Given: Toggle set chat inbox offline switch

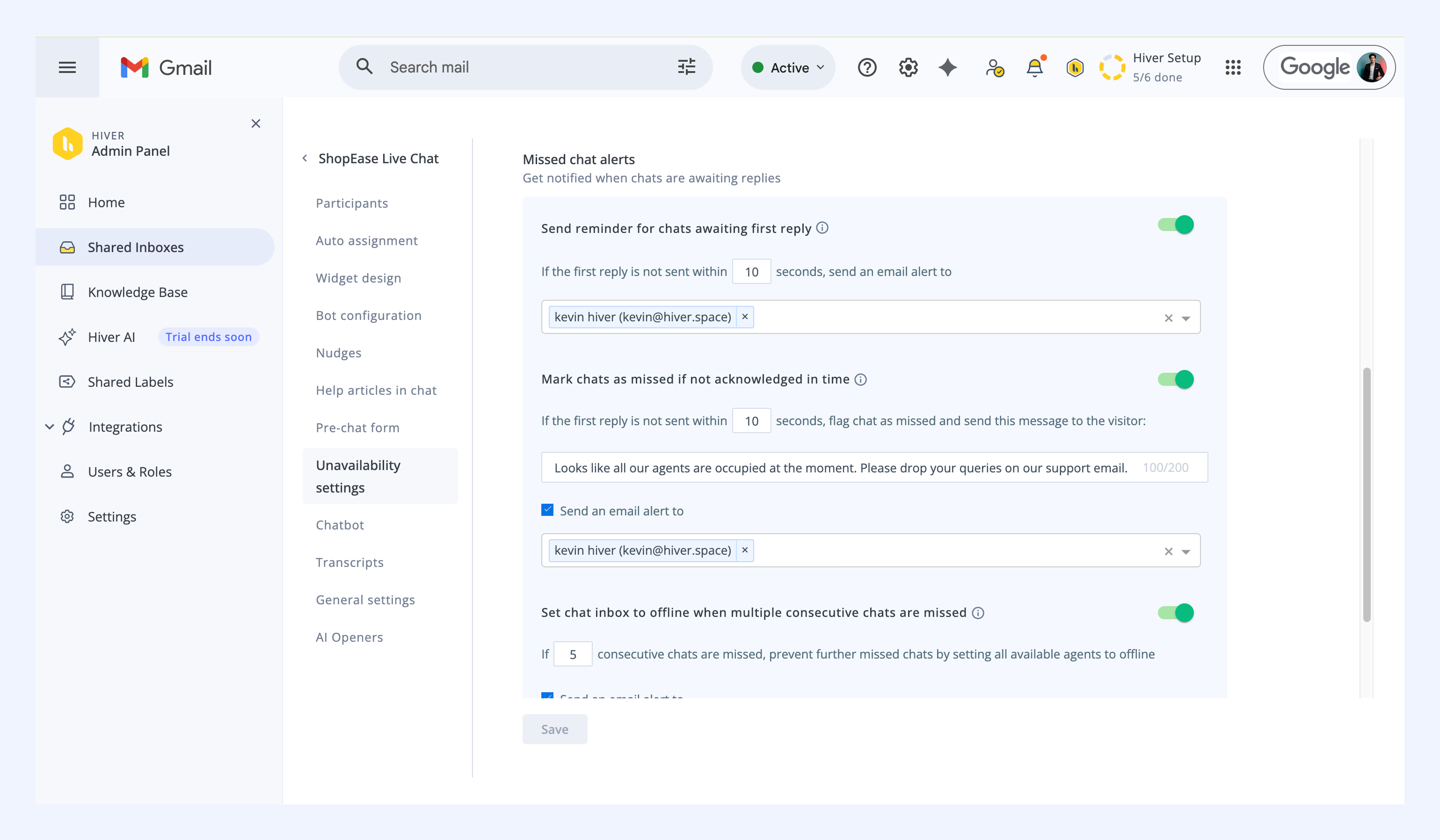Looking at the screenshot, I should 1176,613.
